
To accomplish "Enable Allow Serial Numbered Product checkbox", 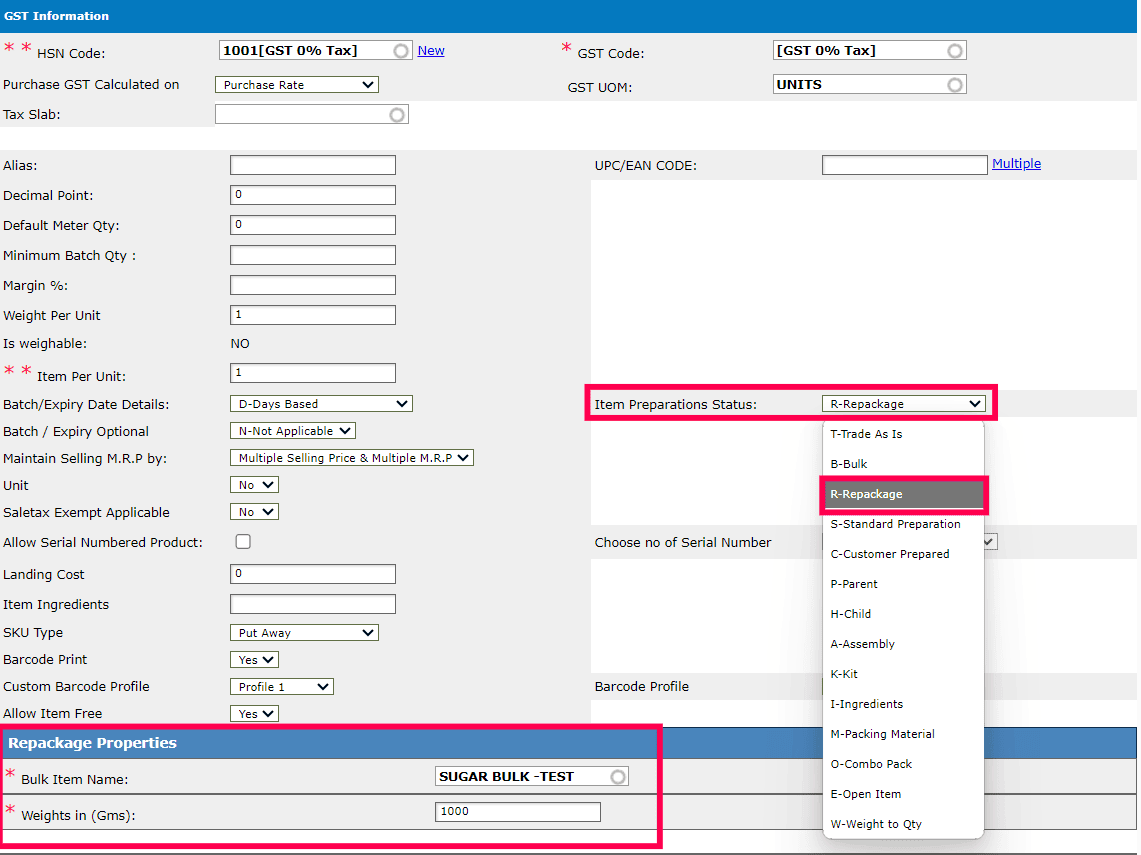I will (243, 542).
